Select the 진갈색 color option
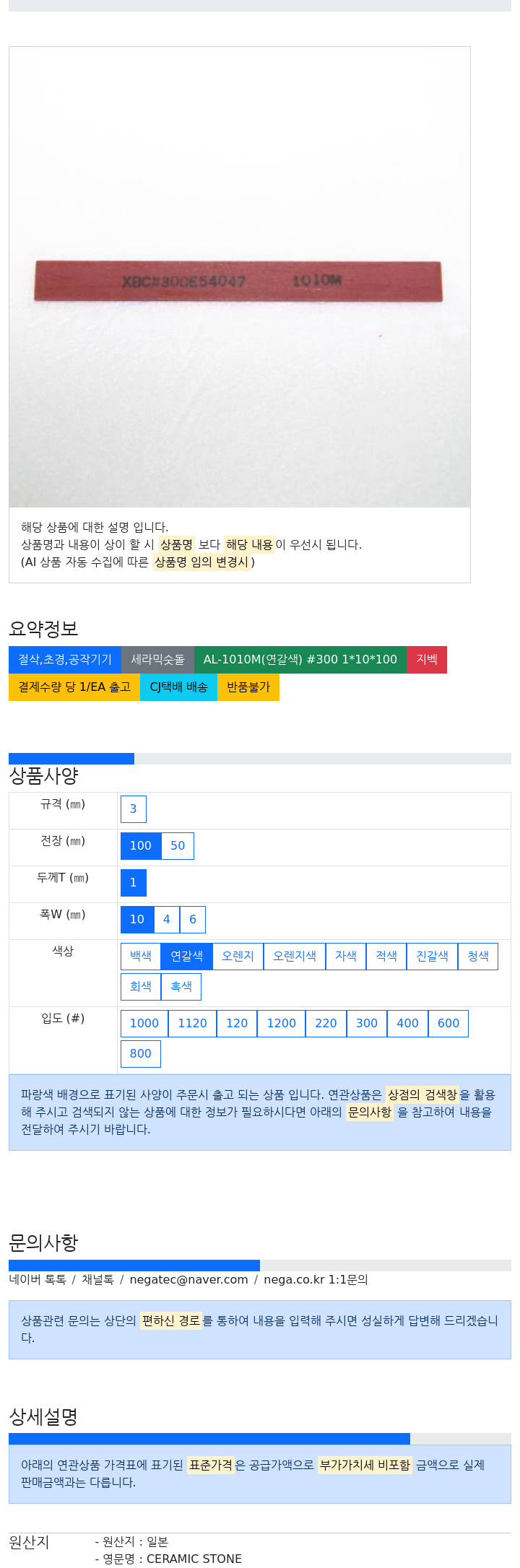The height and width of the screenshot is (1568, 520). point(433,957)
